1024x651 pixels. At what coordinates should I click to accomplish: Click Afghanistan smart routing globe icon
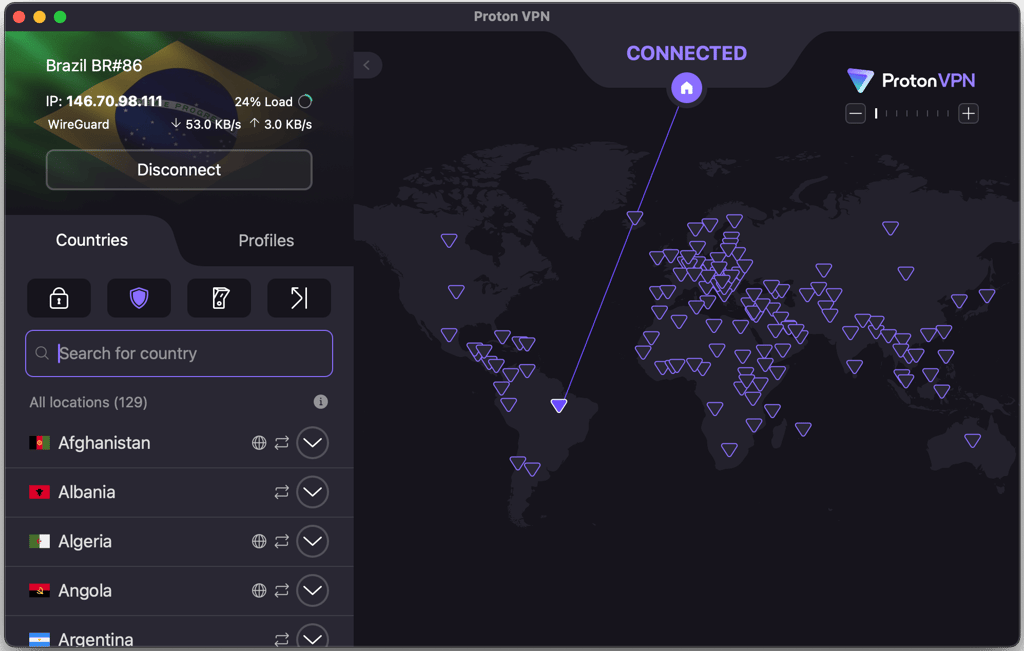coord(259,443)
